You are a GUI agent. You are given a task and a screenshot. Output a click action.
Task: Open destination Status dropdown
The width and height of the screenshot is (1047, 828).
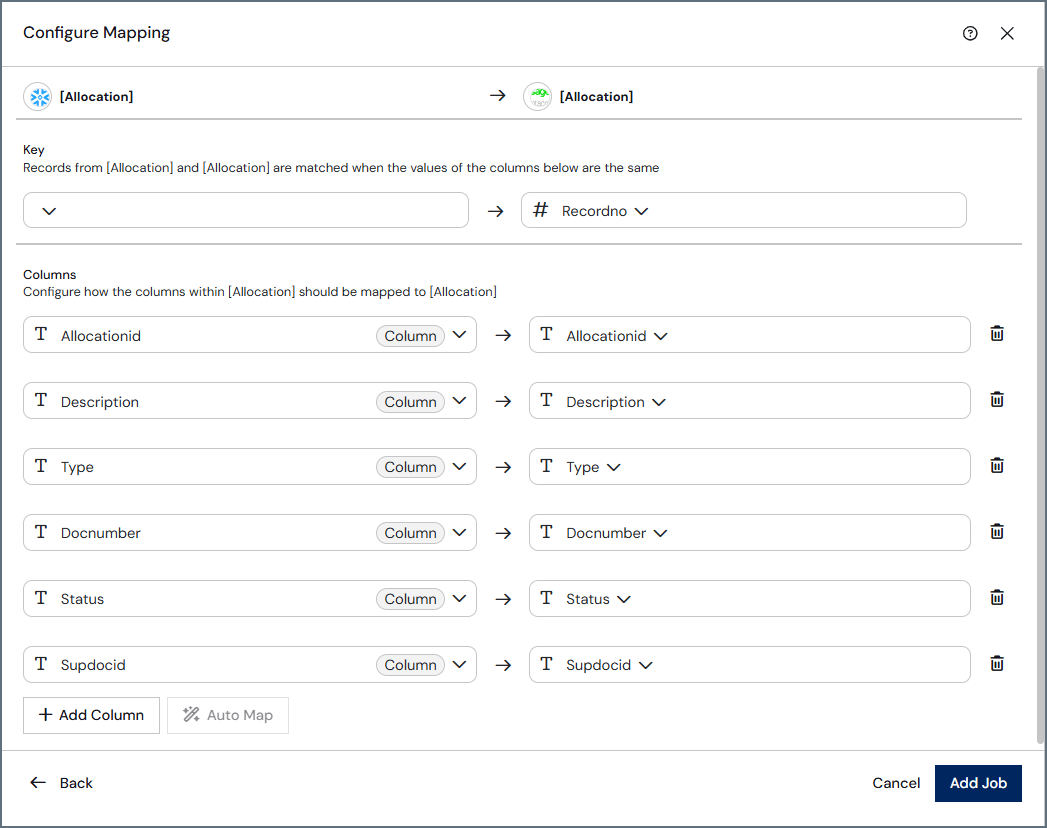(749, 599)
